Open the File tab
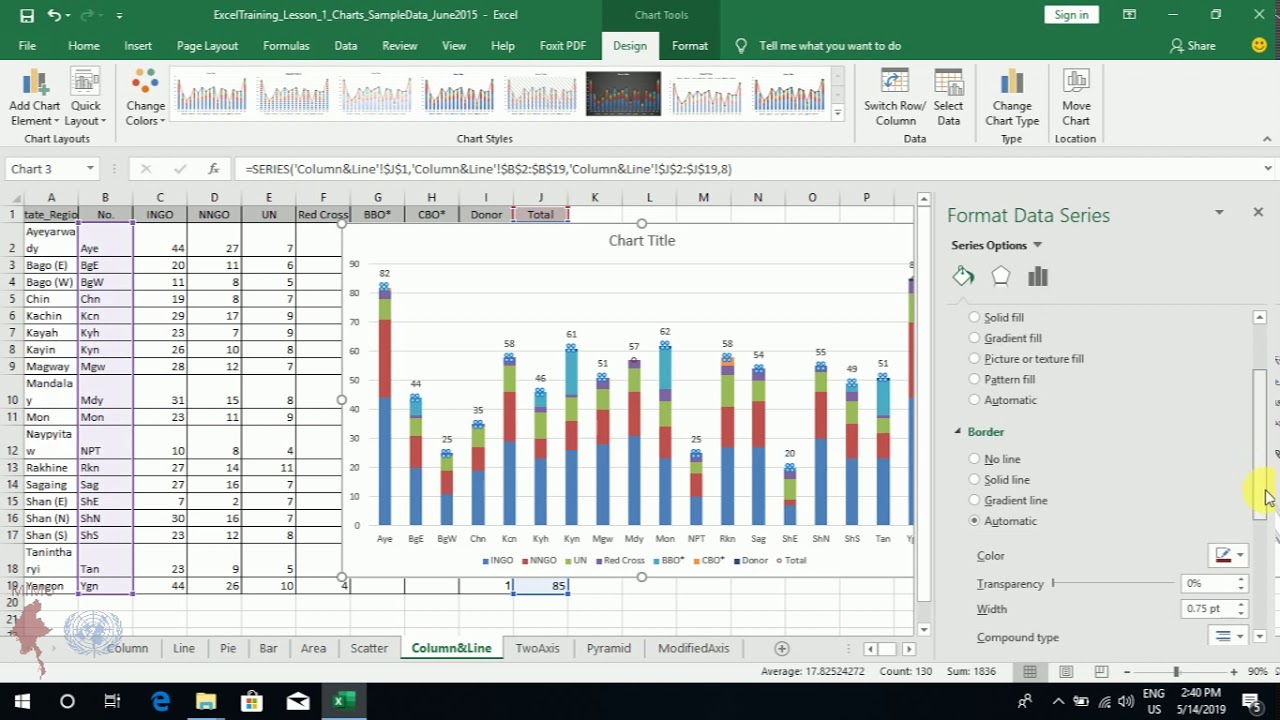 click(x=27, y=46)
